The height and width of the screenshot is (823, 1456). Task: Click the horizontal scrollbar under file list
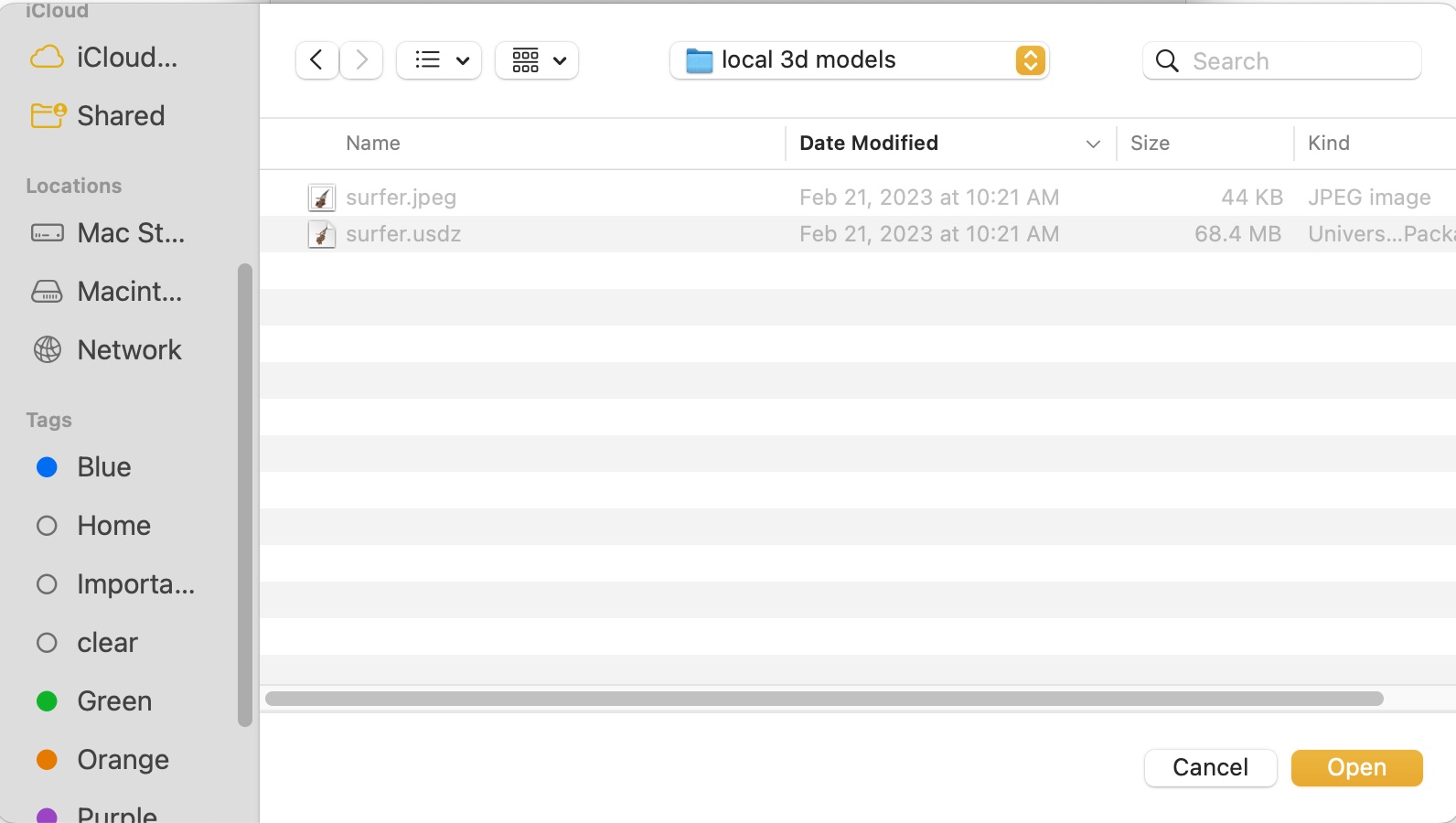[x=823, y=699]
